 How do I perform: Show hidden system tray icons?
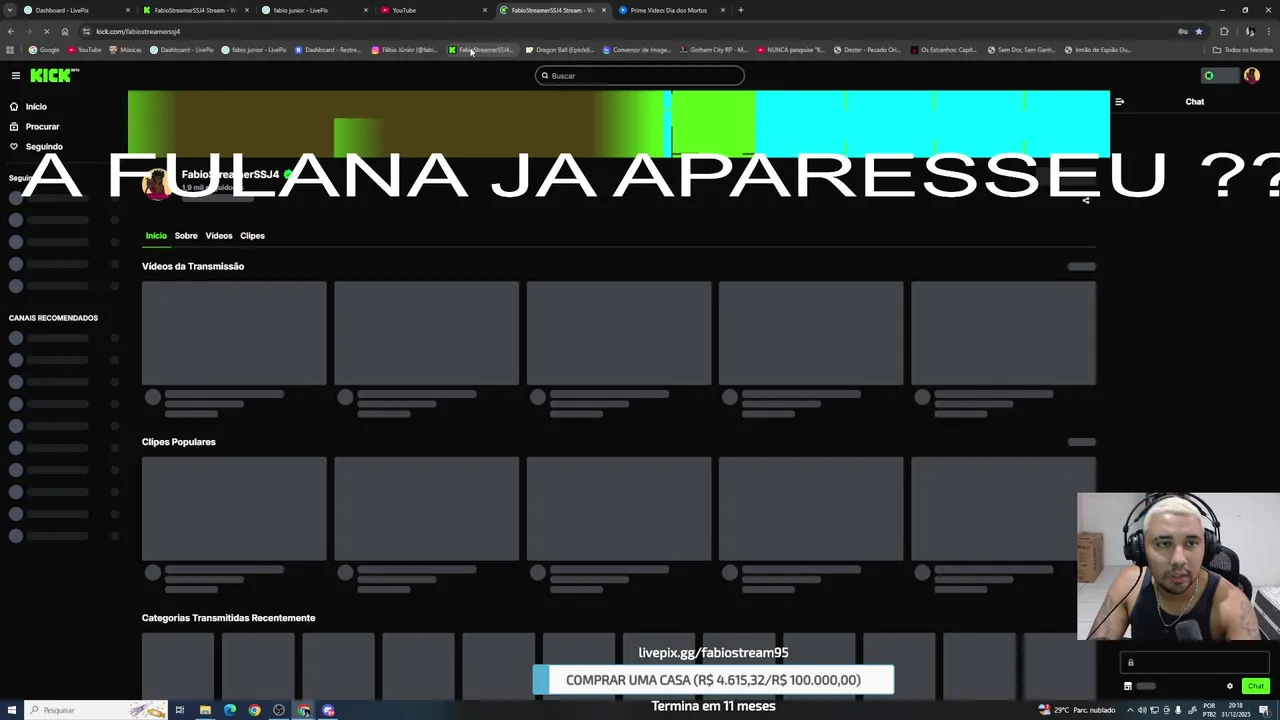coord(1130,710)
